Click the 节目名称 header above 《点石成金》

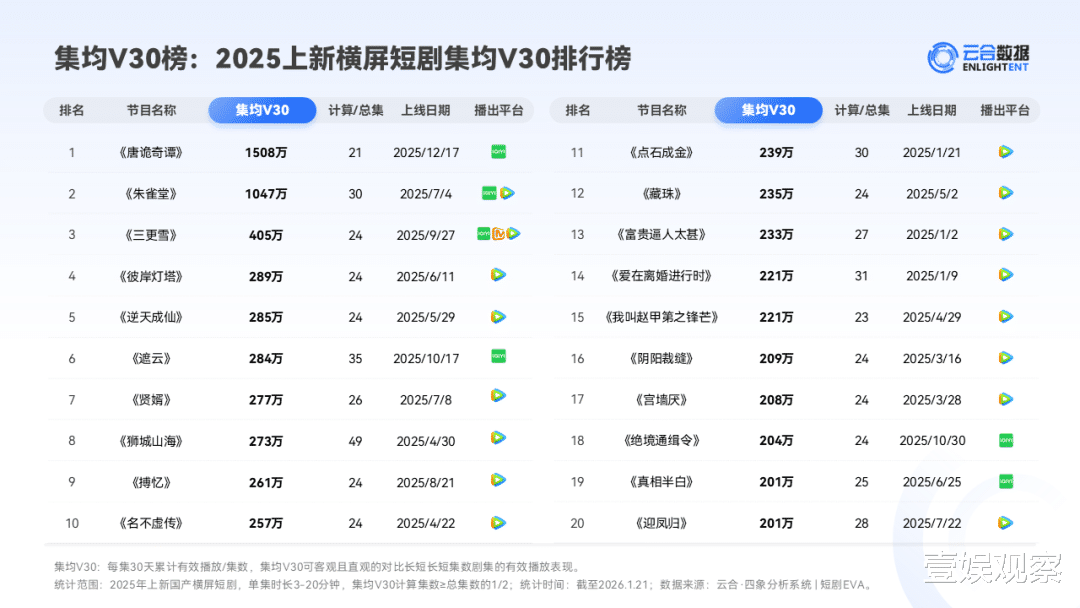coord(662,110)
